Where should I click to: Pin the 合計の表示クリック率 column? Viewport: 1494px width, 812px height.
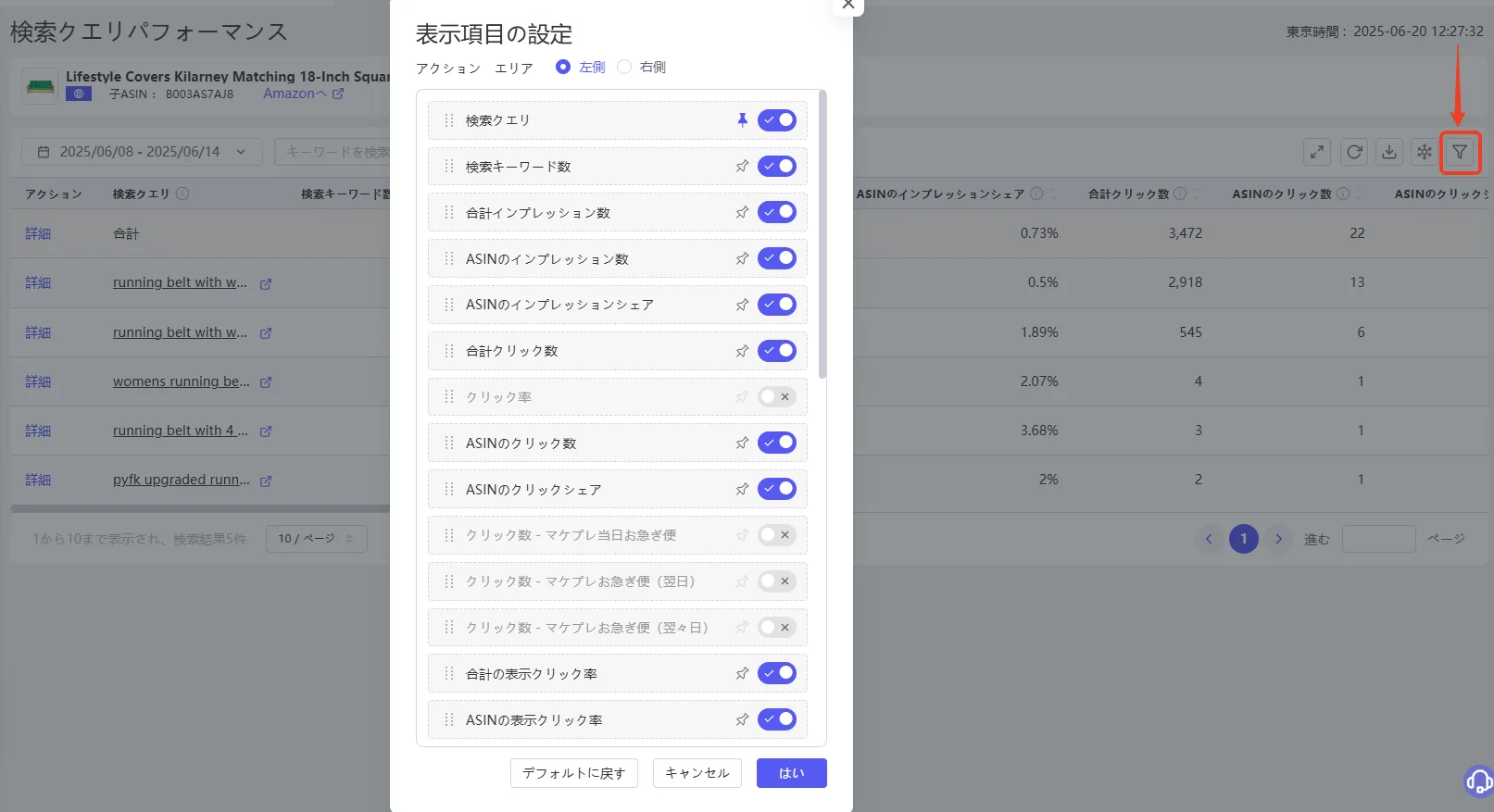[x=742, y=674]
